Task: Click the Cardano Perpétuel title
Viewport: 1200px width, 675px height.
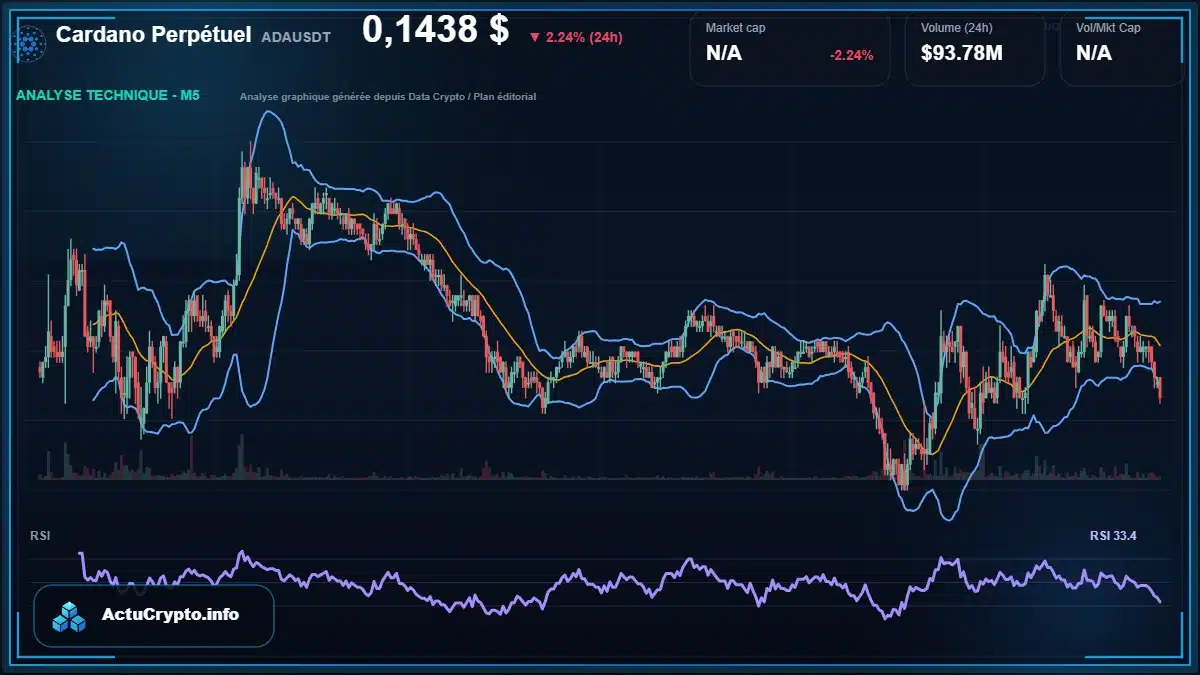Action: [154, 35]
